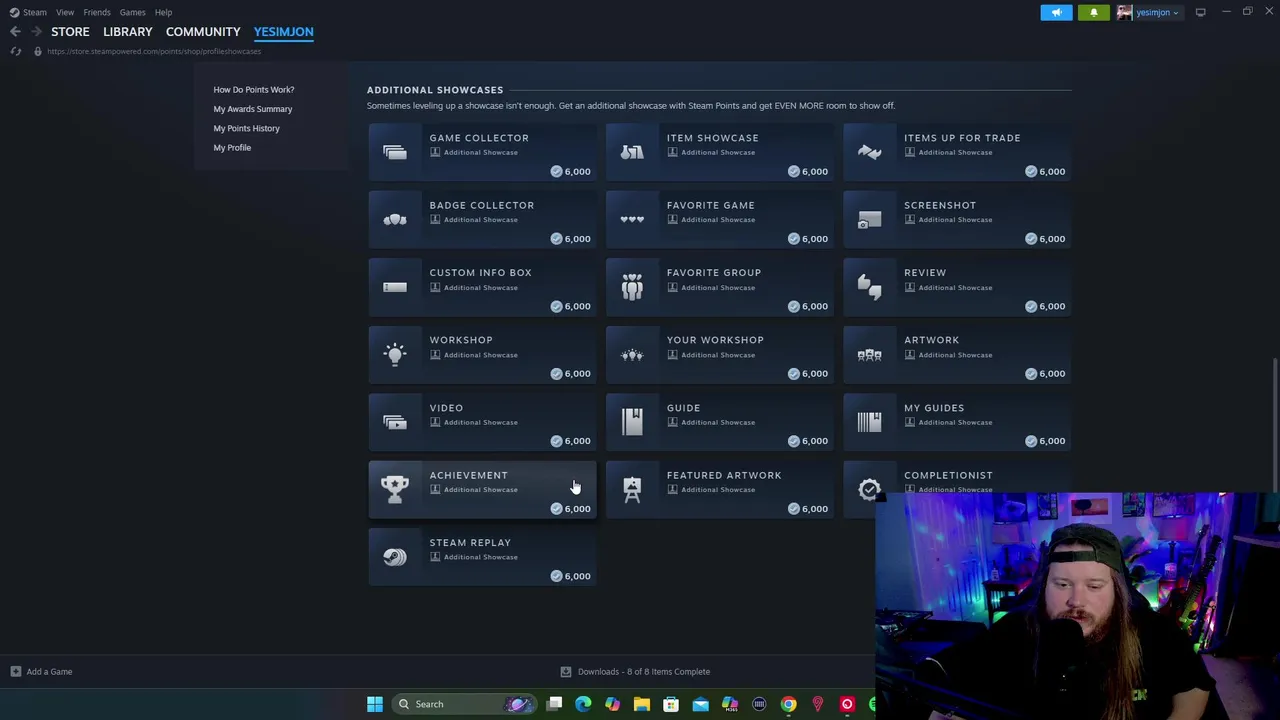Open the Screenshot showcase icon
Screen dimensions: 1280x720
pos(869,219)
